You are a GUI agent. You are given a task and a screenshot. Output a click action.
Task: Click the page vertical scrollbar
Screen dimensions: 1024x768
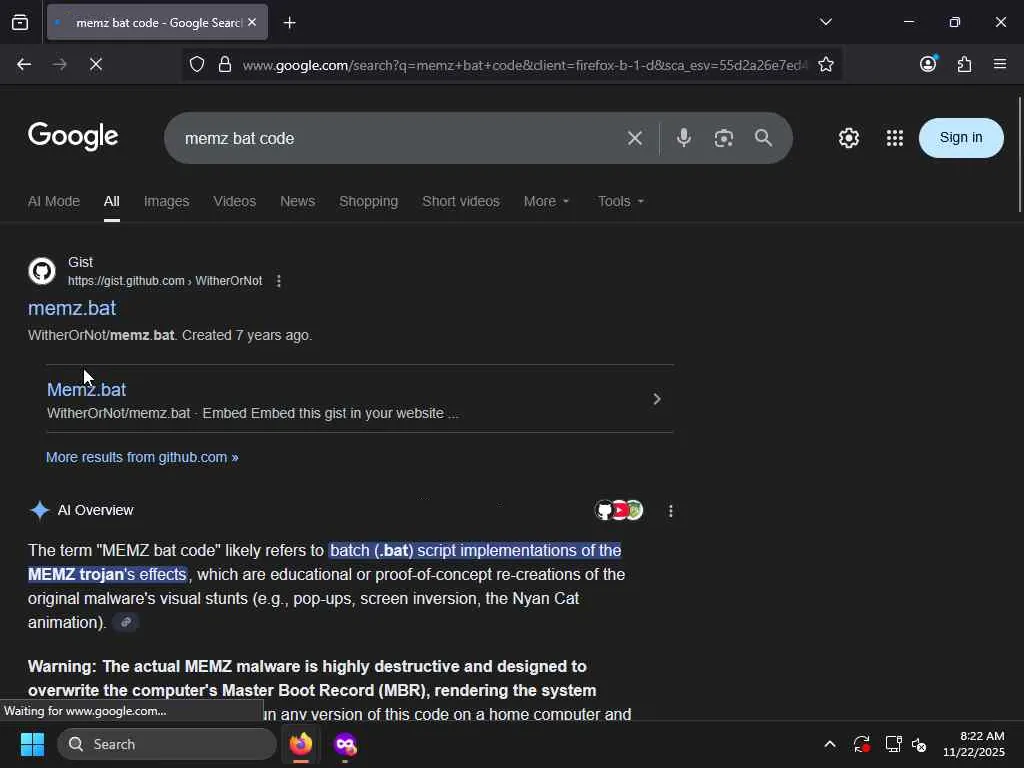coord(1019,155)
